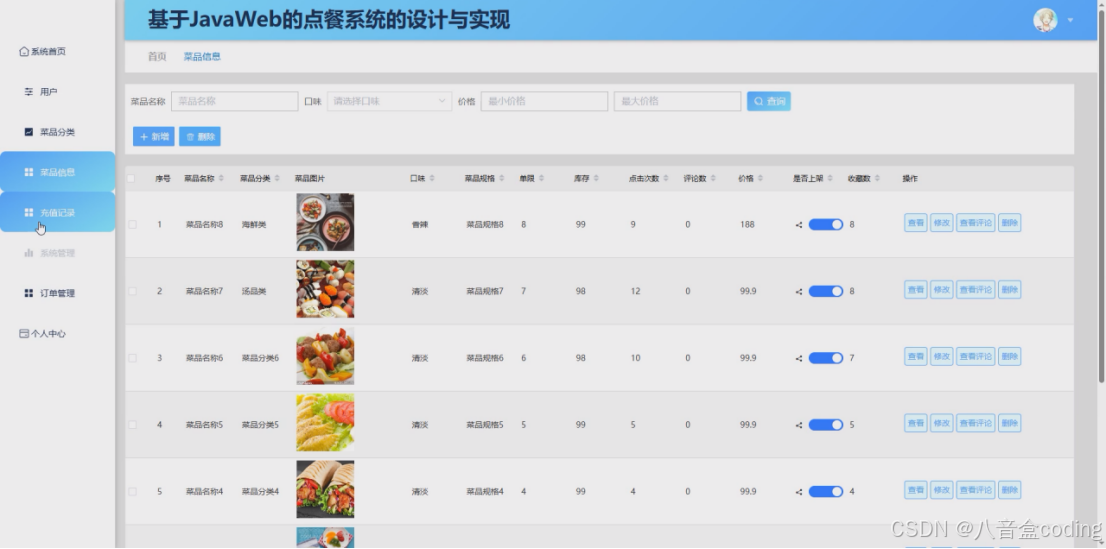Toggle 是否上架 switch for 菜品名称6

pyautogui.click(x=826, y=358)
